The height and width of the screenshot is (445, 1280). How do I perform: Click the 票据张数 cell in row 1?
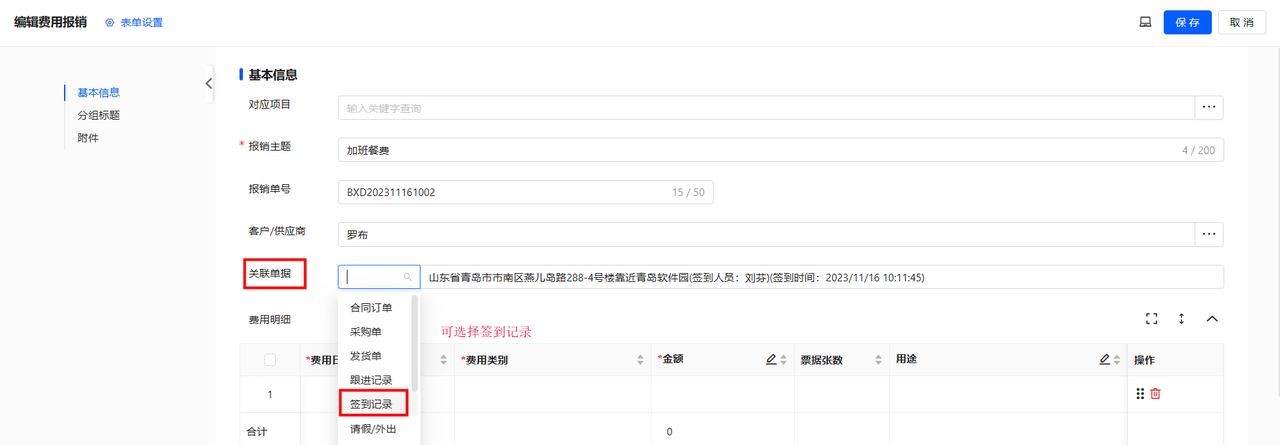(x=842, y=394)
